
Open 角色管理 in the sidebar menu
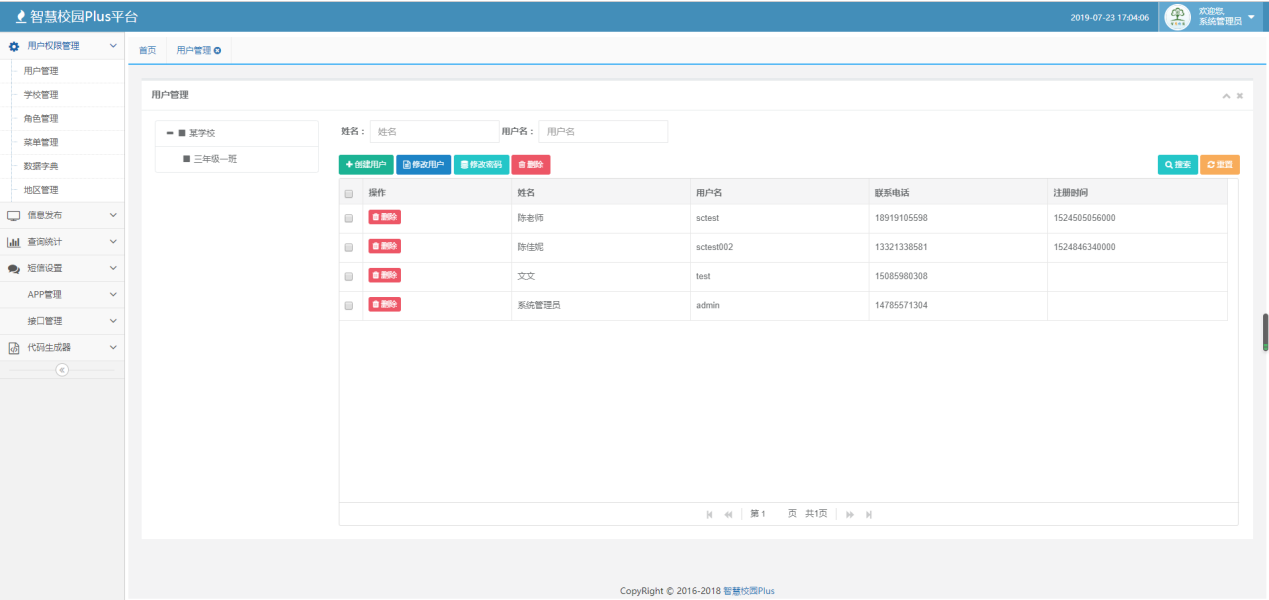click(41, 118)
